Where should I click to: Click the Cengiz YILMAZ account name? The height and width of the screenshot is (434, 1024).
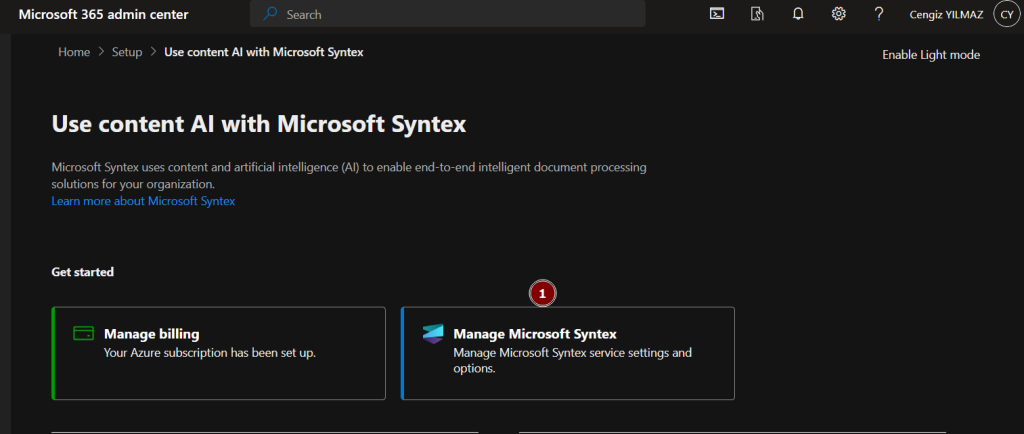[946, 15]
